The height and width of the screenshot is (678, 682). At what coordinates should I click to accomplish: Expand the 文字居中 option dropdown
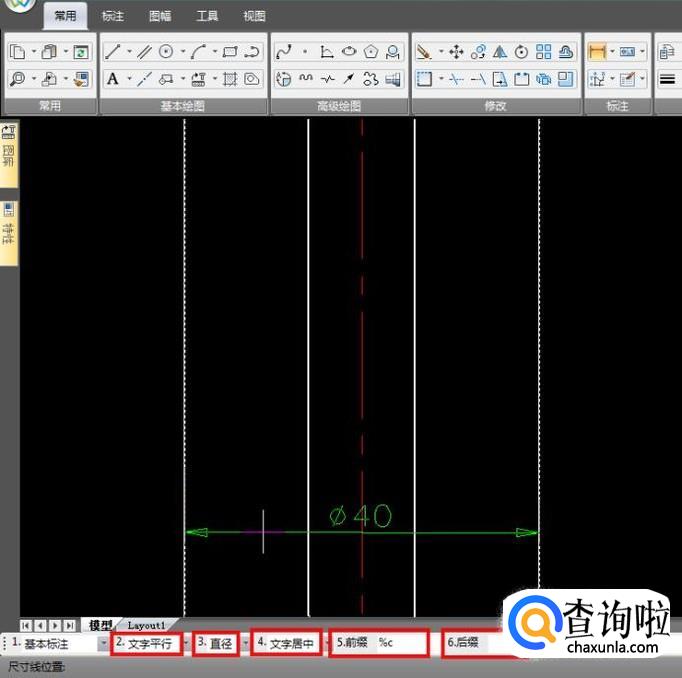pyautogui.click(x=325, y=644)
